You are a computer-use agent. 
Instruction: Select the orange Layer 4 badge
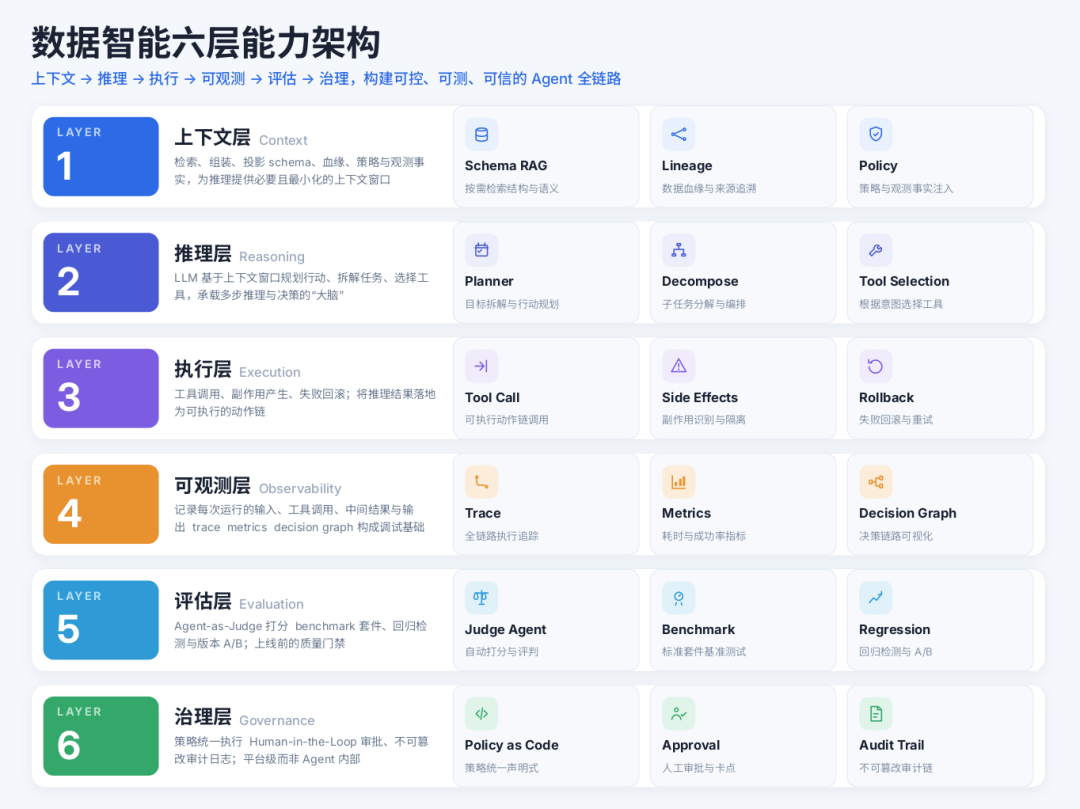[x=101, y=504]
